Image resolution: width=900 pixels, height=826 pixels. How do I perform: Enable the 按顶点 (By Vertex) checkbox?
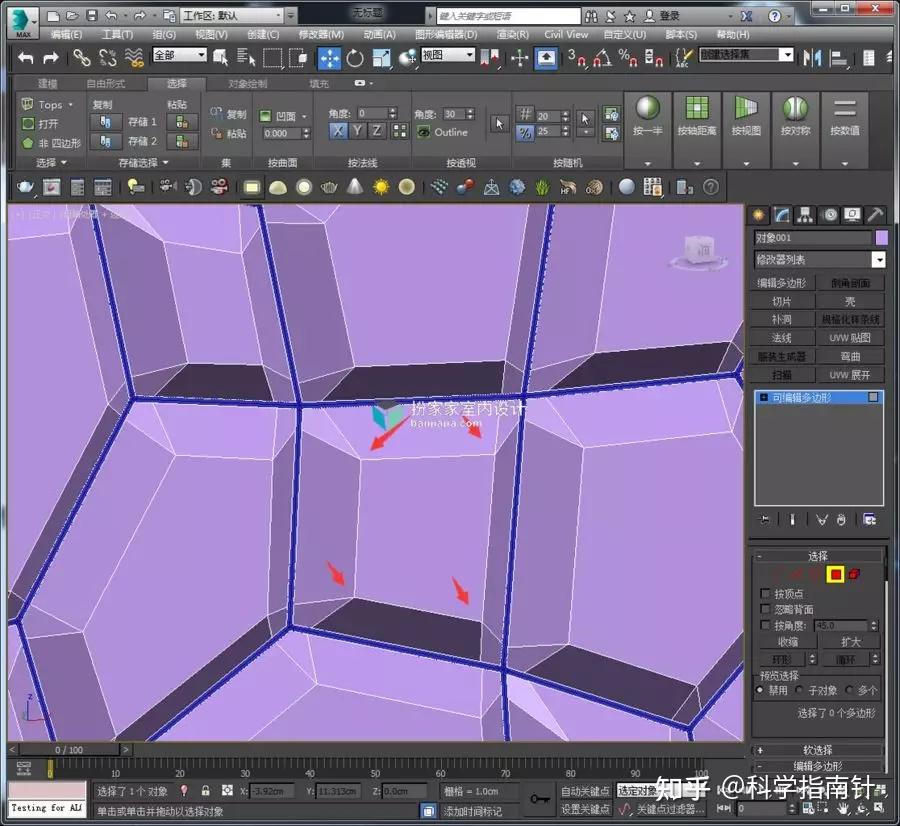click(x=764, y=595)
